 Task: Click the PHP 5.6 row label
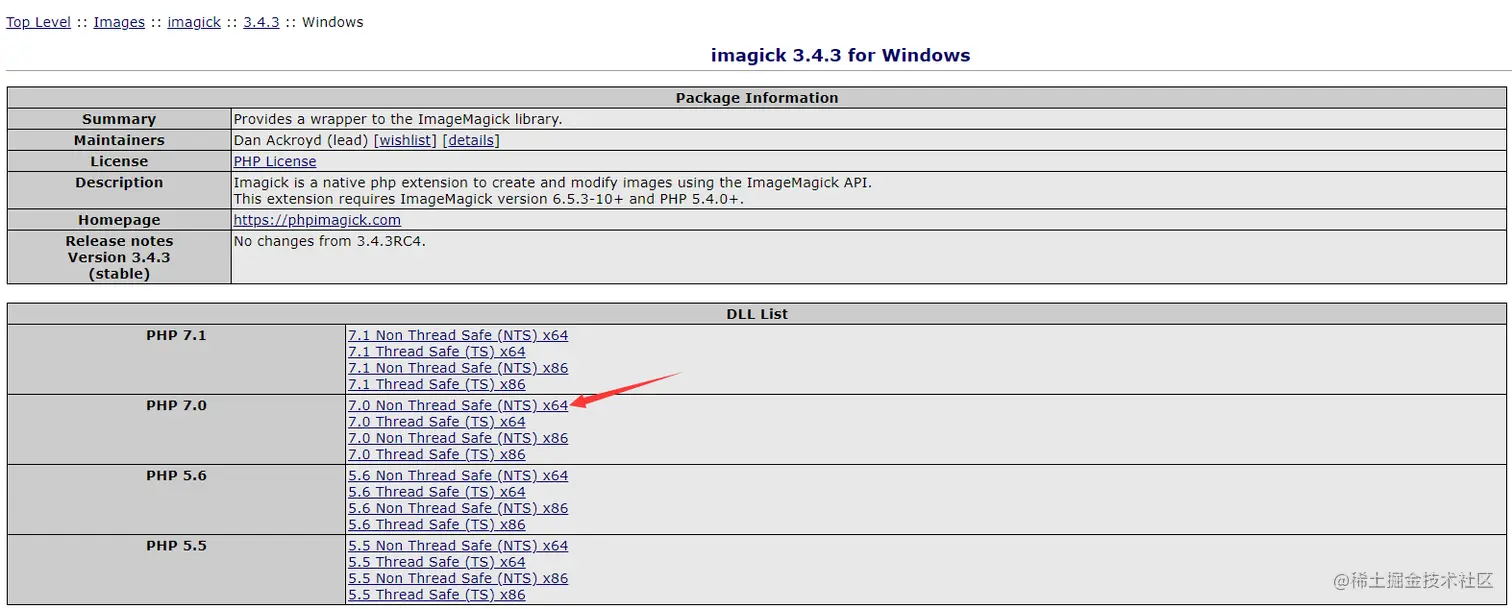176,476
